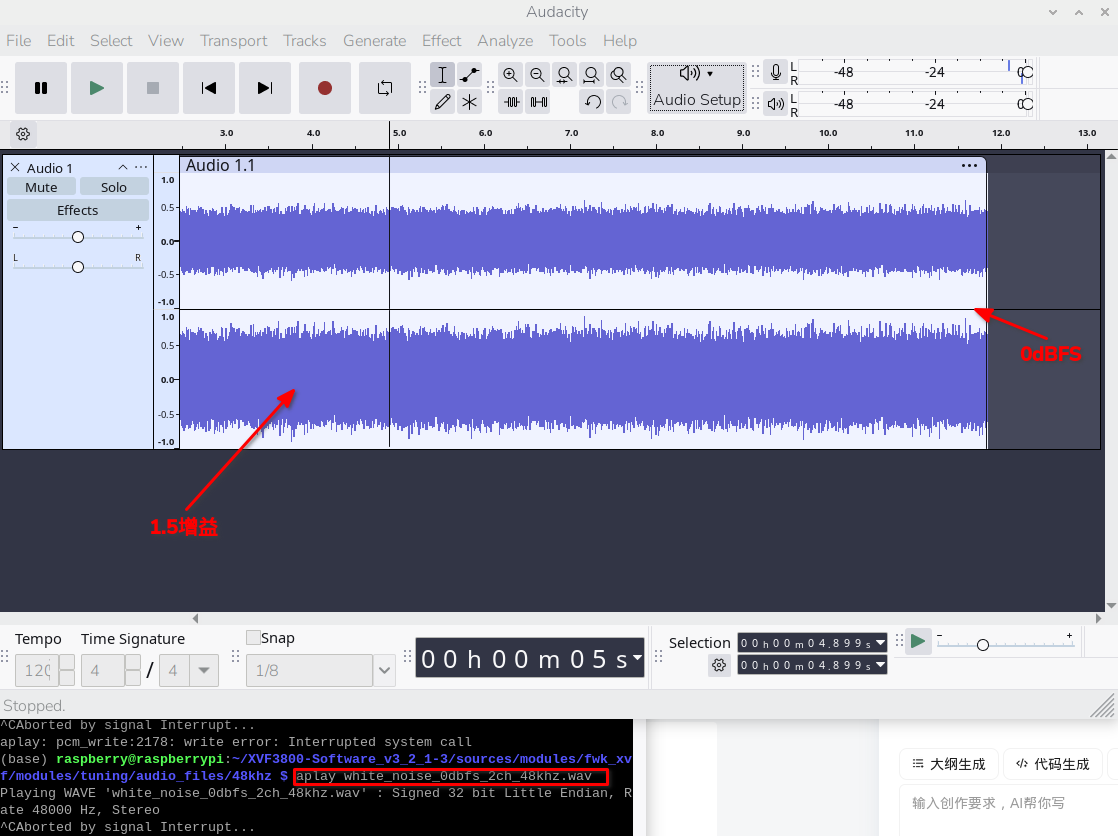Open the Tracks menu

tap(304, 41)
